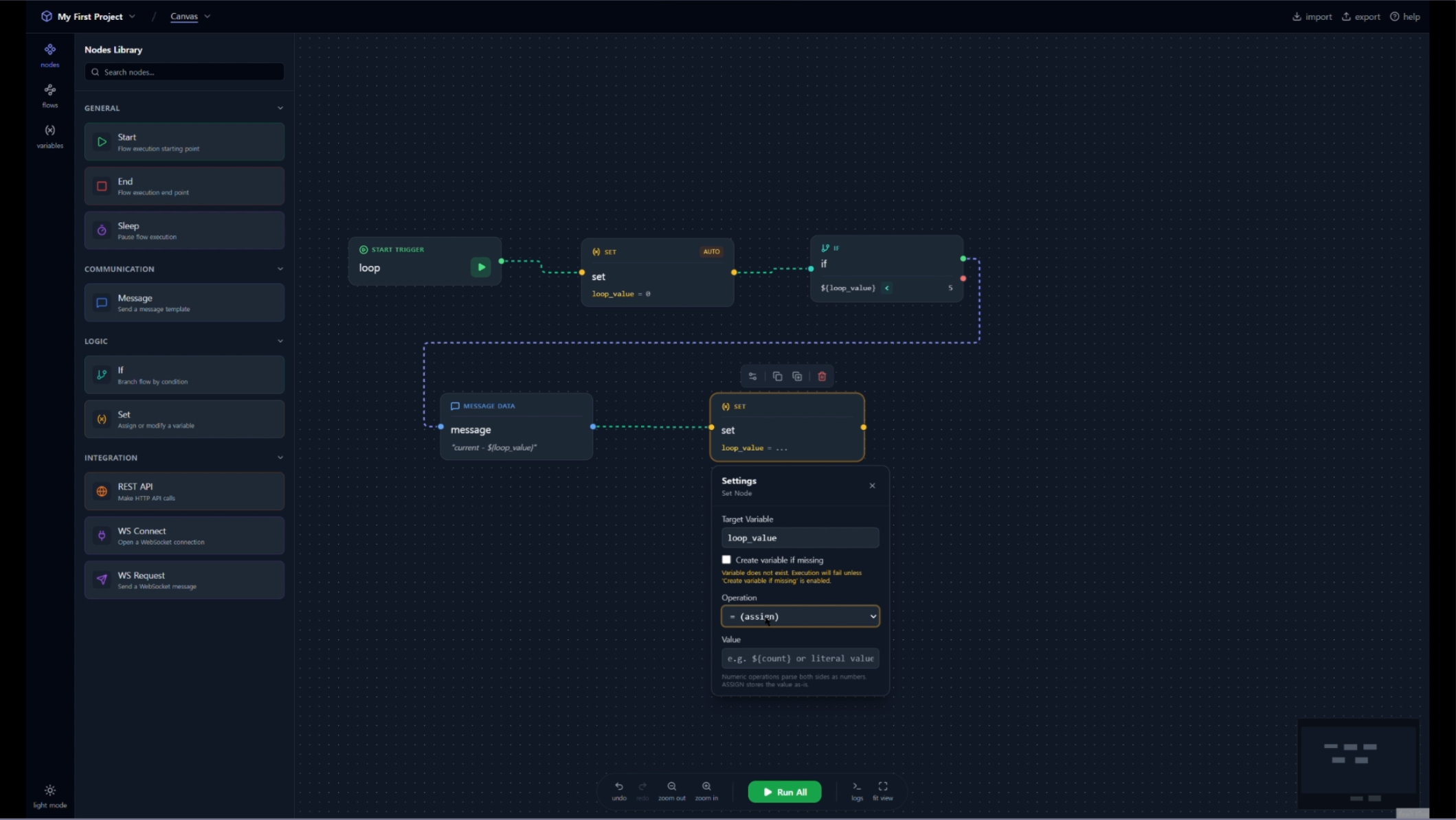Click the 'loop_value = ...' text in the set node

pos(754,448)
